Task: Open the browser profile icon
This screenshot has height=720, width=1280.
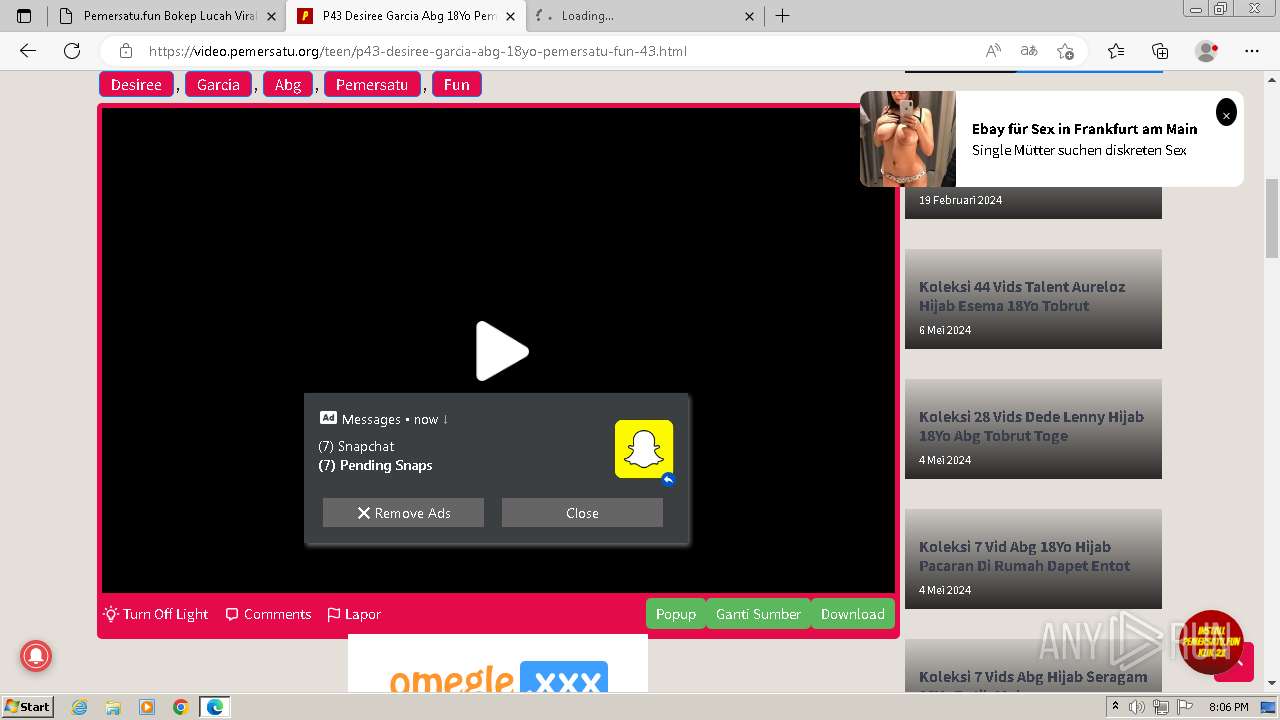Action: coord(1207,51)
